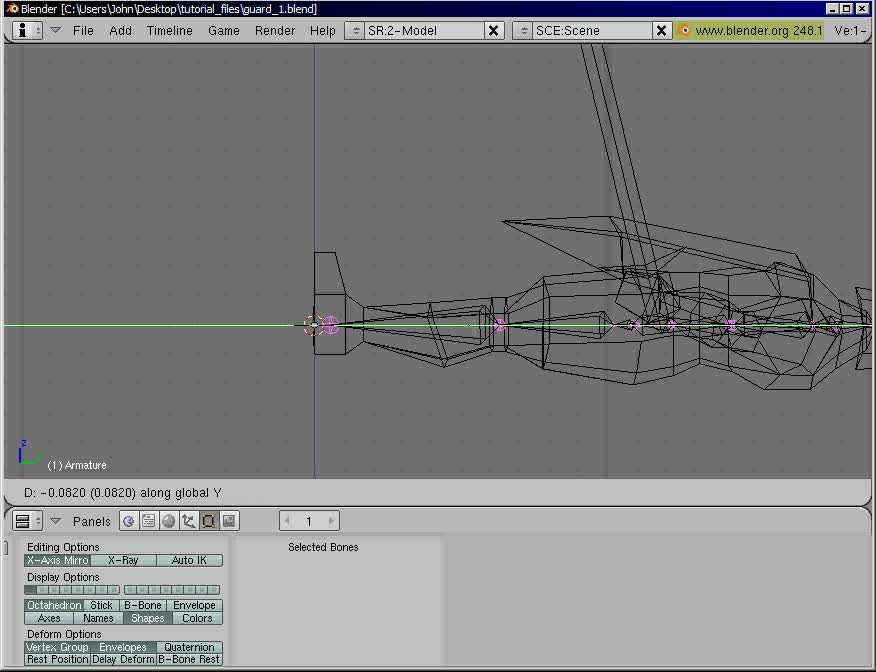Switch bone display to Envelope mode

coord(194,605)
